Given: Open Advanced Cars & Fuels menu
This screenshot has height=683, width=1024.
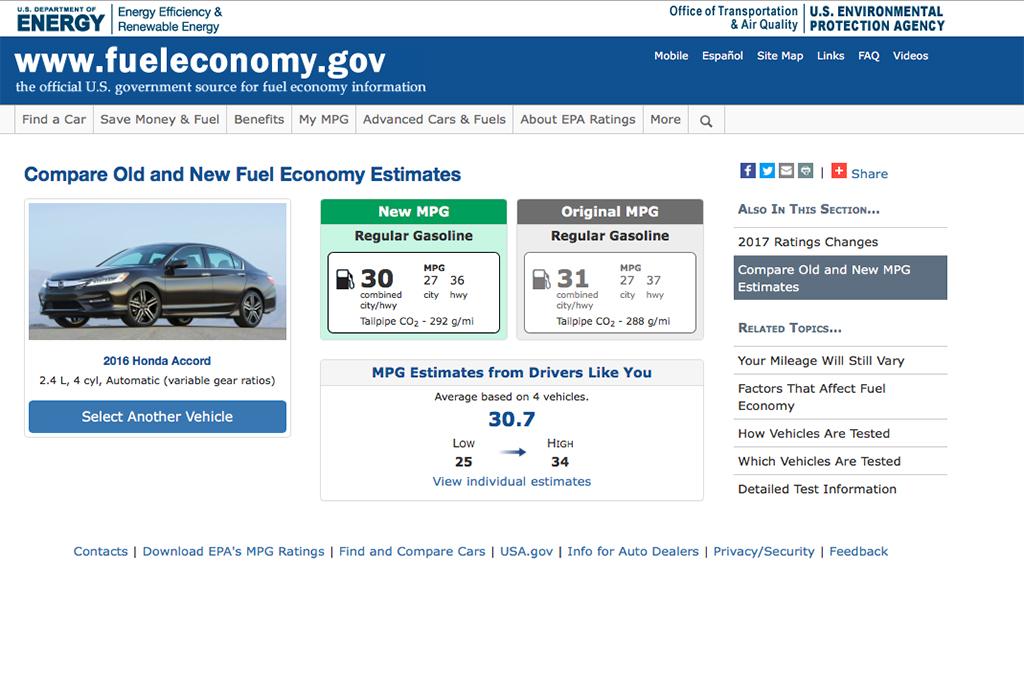Looking at the screenshot, I should click(x=434, y=119).
